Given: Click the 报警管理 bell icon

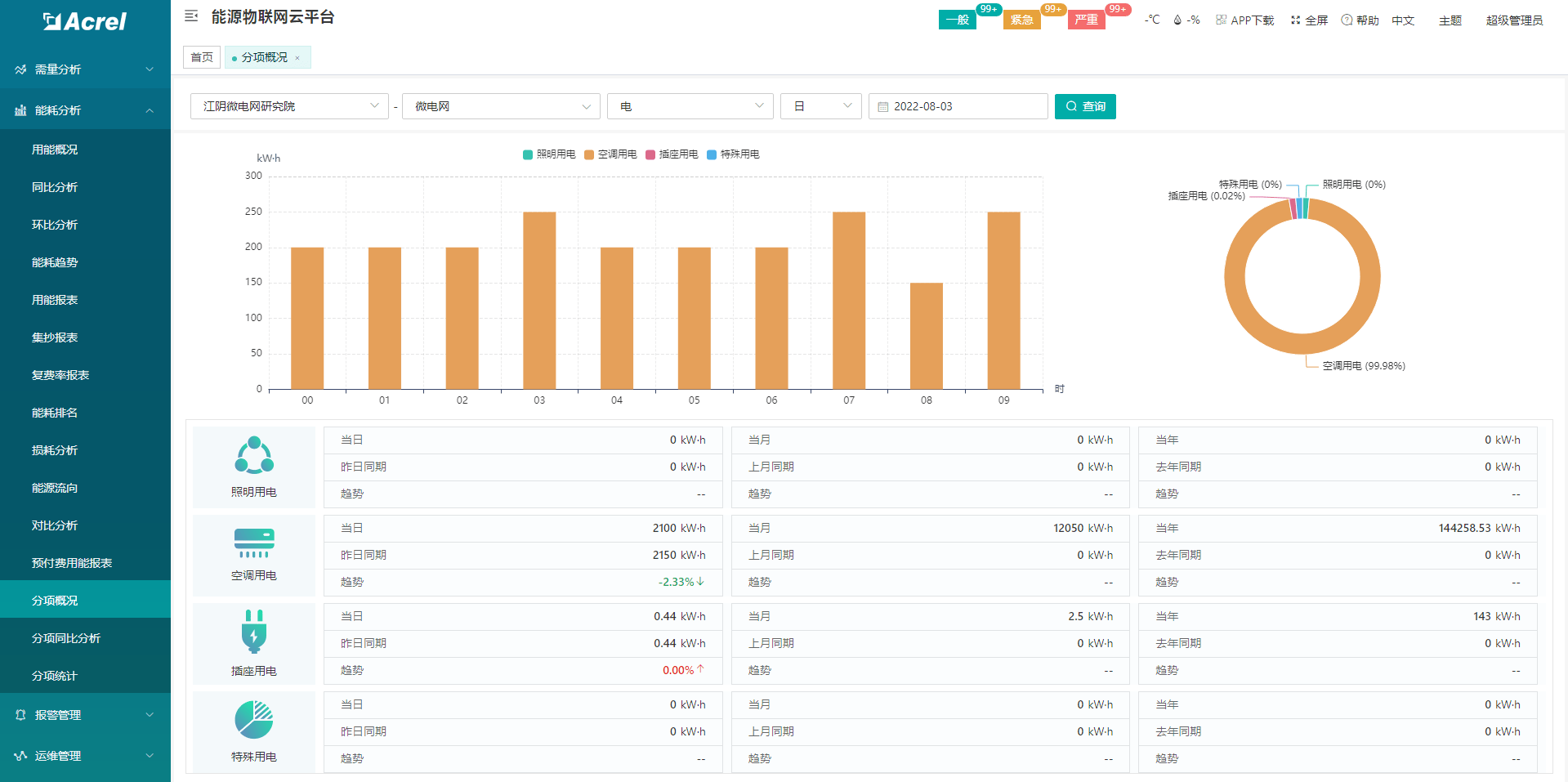Looking at the screenshot, I should [x=20, y=715].
